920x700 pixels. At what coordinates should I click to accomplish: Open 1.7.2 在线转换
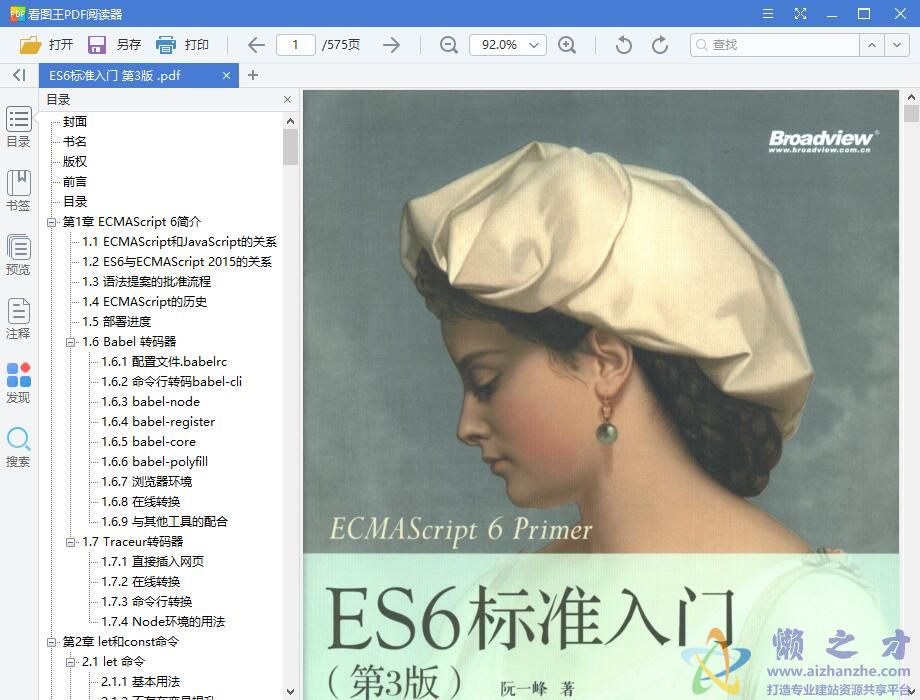tap(141, 581)
